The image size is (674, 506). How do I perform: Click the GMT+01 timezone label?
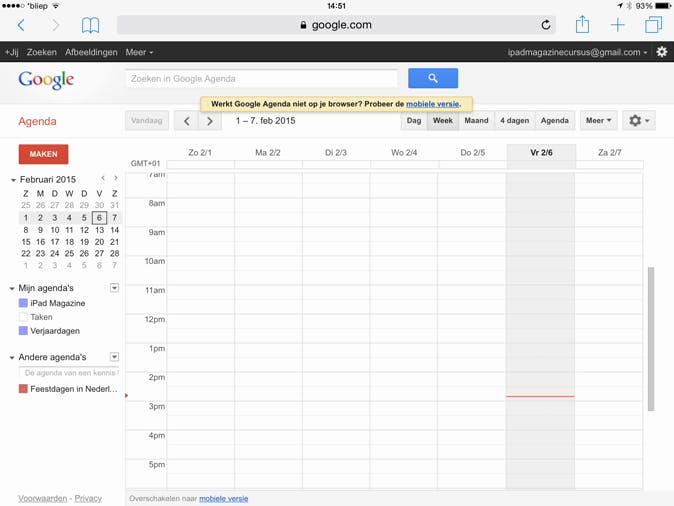click(145, 163)
